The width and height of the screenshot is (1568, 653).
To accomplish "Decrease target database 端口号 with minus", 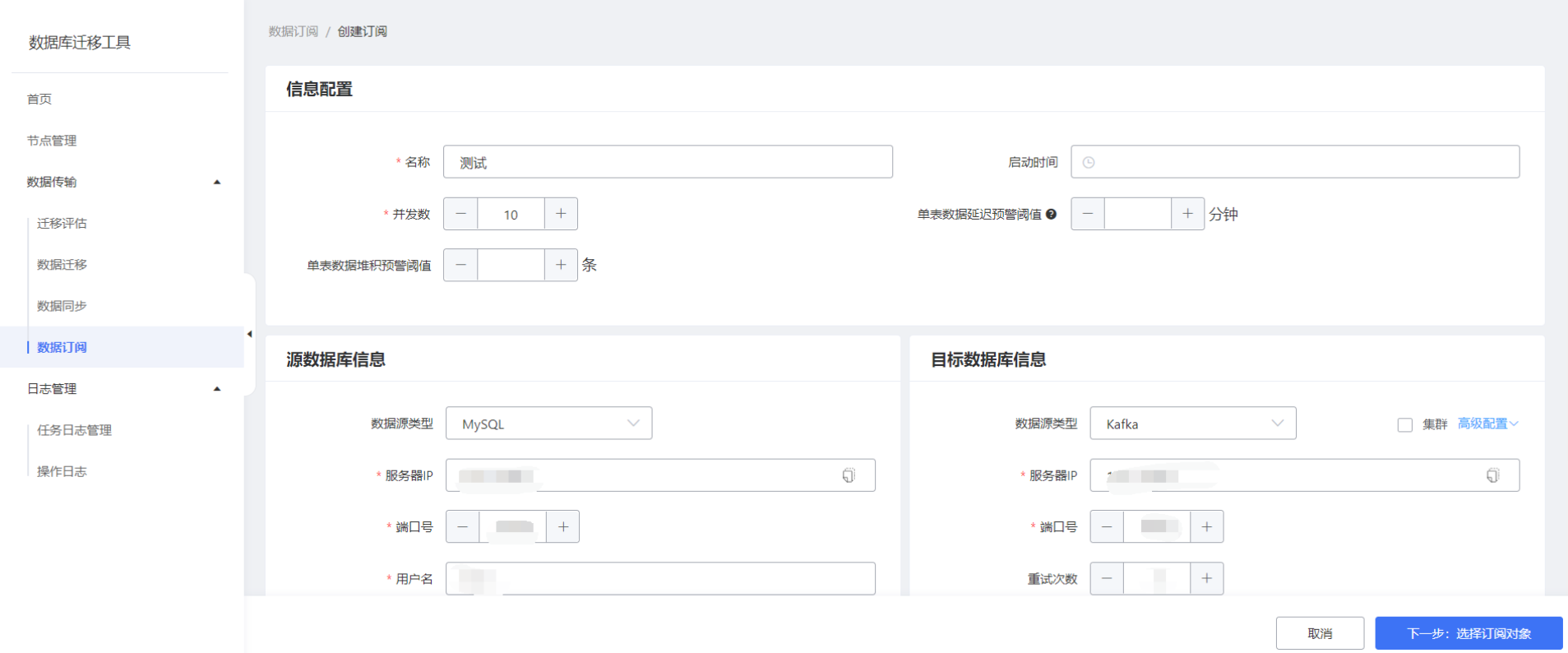I will [x=1107, y=526].
